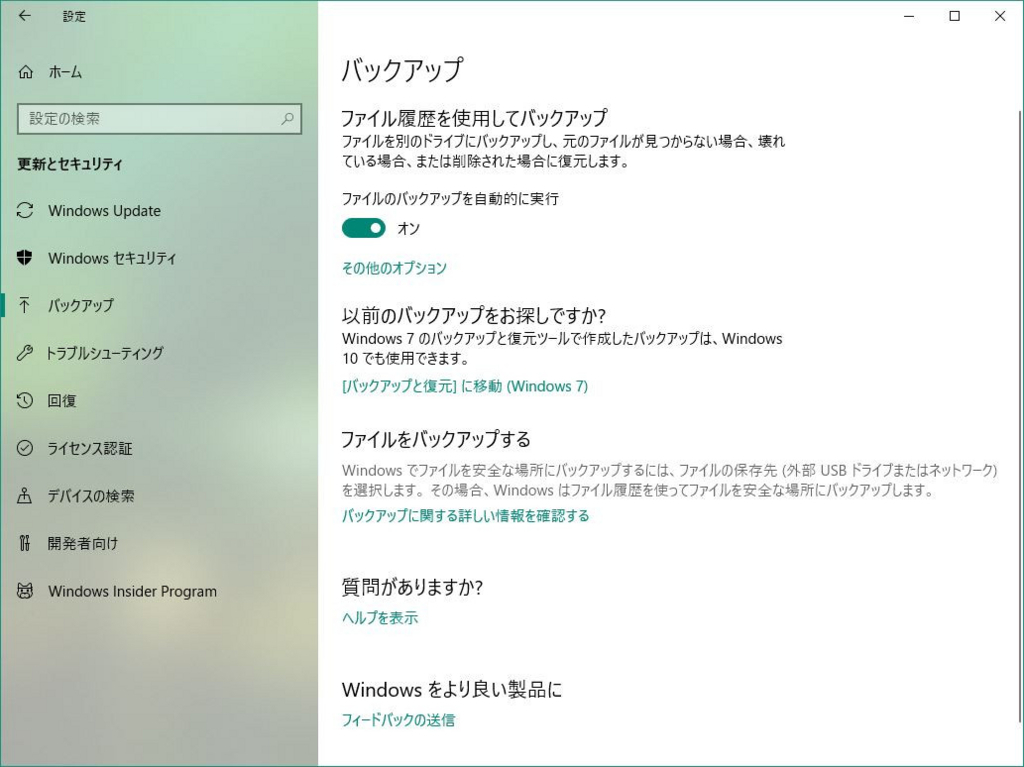Focus the 設定の検索 search box
Viewport: 1024px width, 767px height.
(159, 119)
